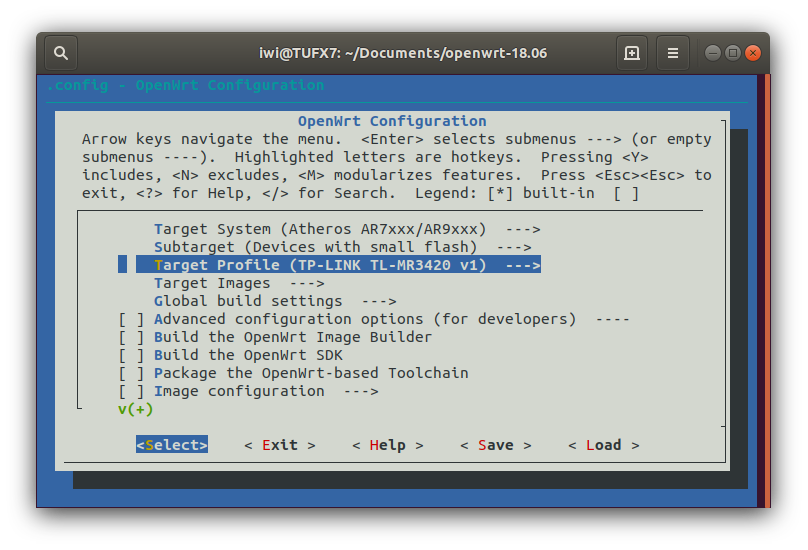
Task: Open Image configuration submenu arrow
Action: click(x=361, y=392)
